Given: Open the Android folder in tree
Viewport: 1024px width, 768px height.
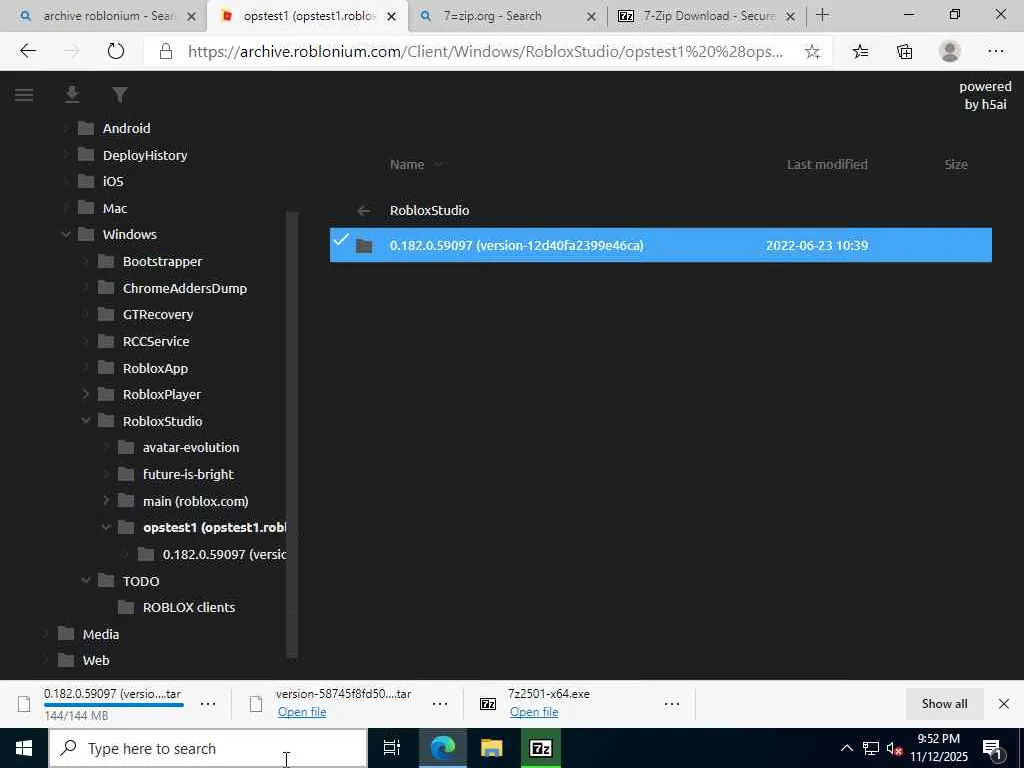Looking at the screenshot, I should [x=126, y=128].
